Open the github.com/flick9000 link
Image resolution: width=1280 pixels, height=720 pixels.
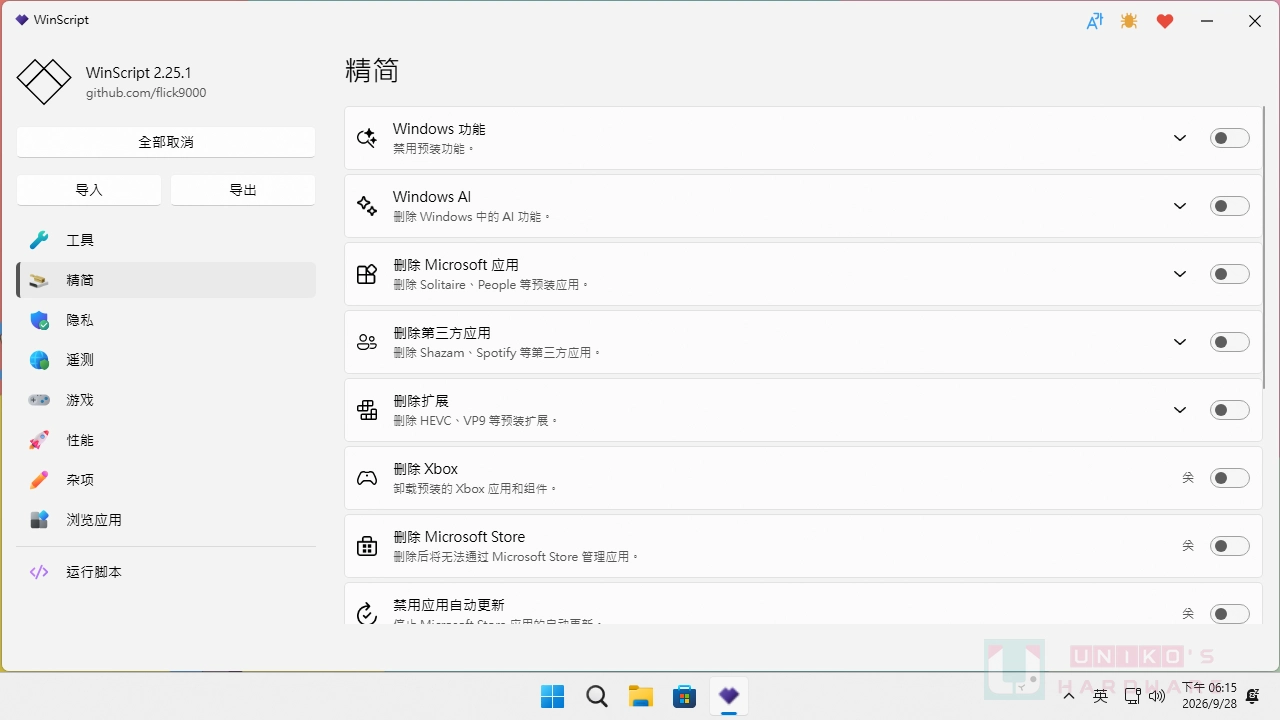[146, 93]
